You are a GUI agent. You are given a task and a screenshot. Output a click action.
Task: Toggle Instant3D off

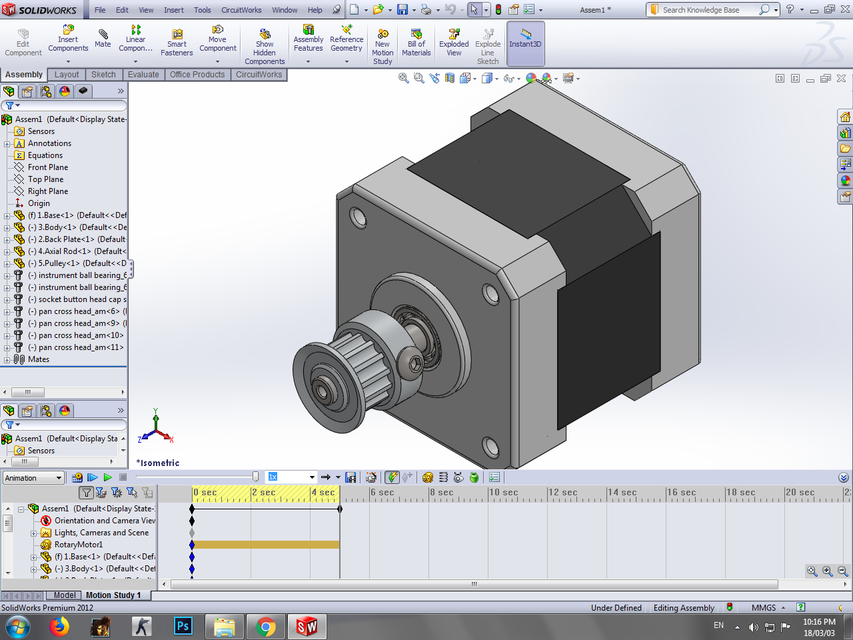click(x=525, y=41)
